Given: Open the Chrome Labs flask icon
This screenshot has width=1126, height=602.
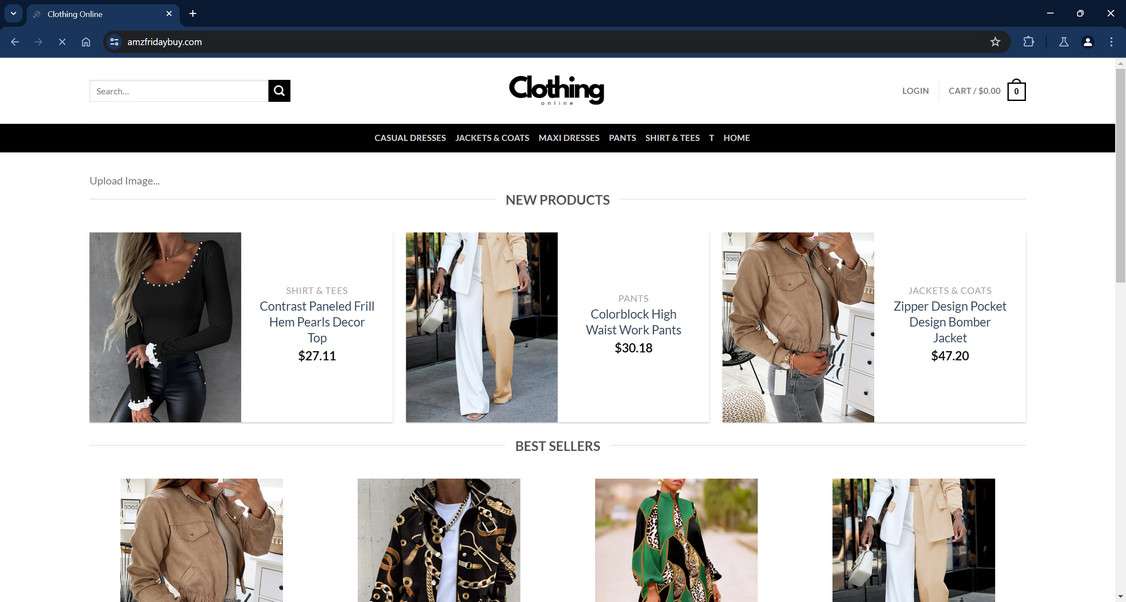Looking at the screenshot, I should tap(1064, 42).
